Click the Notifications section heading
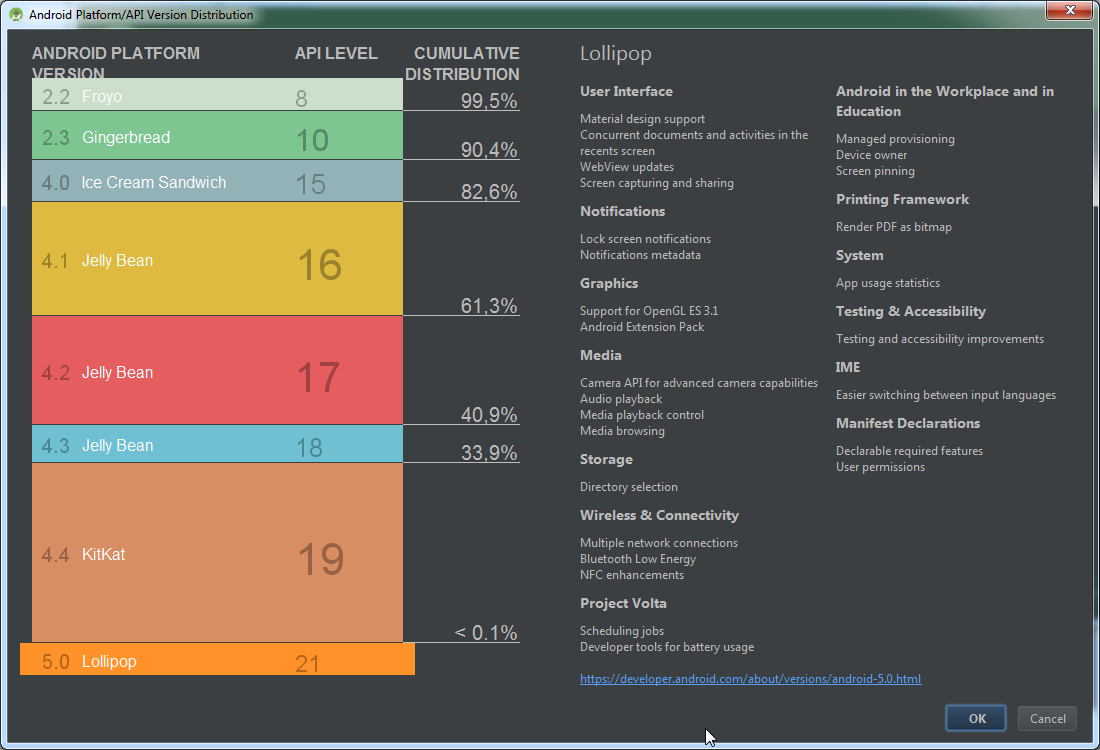 click(622, 211)
